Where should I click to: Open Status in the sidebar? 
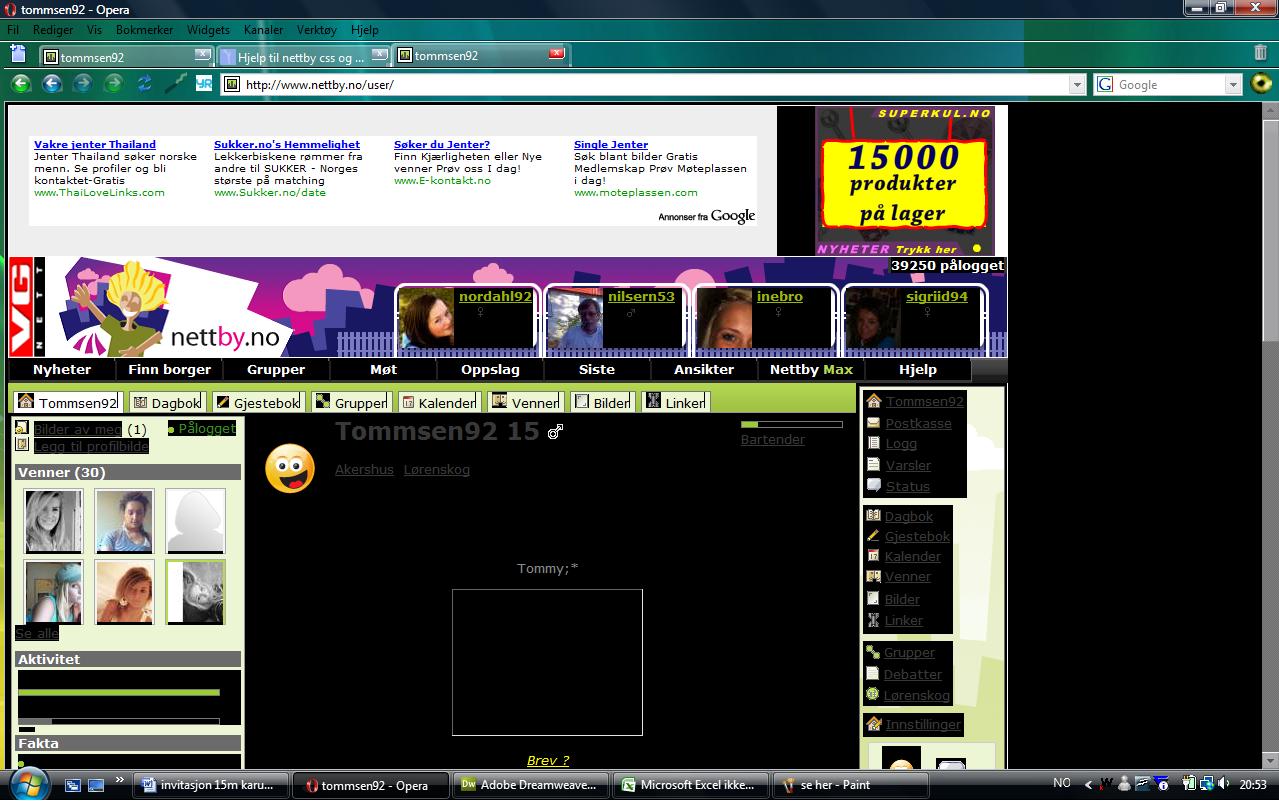tap(907, 487)
